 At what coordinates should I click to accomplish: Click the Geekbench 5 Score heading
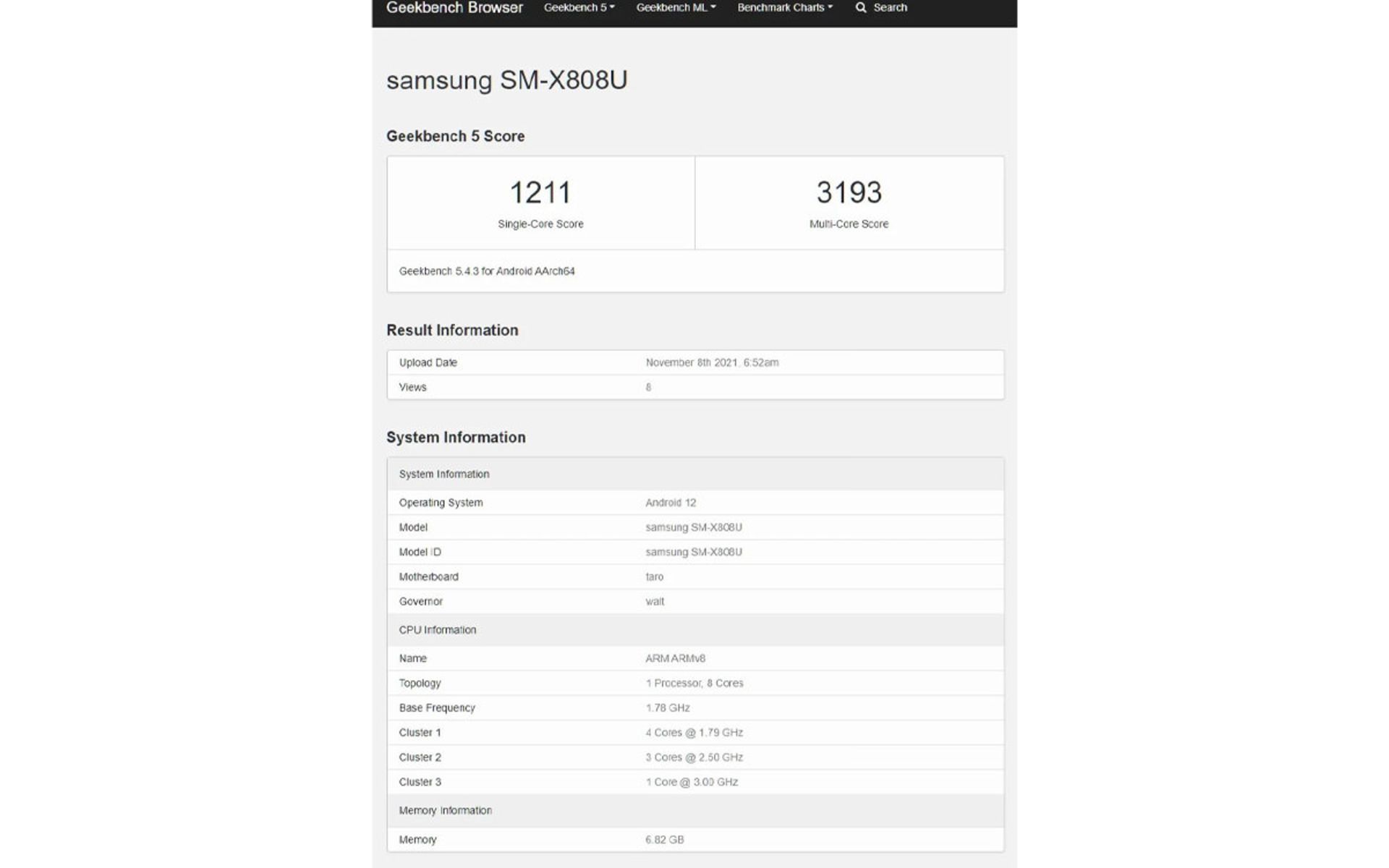point(455,136)
